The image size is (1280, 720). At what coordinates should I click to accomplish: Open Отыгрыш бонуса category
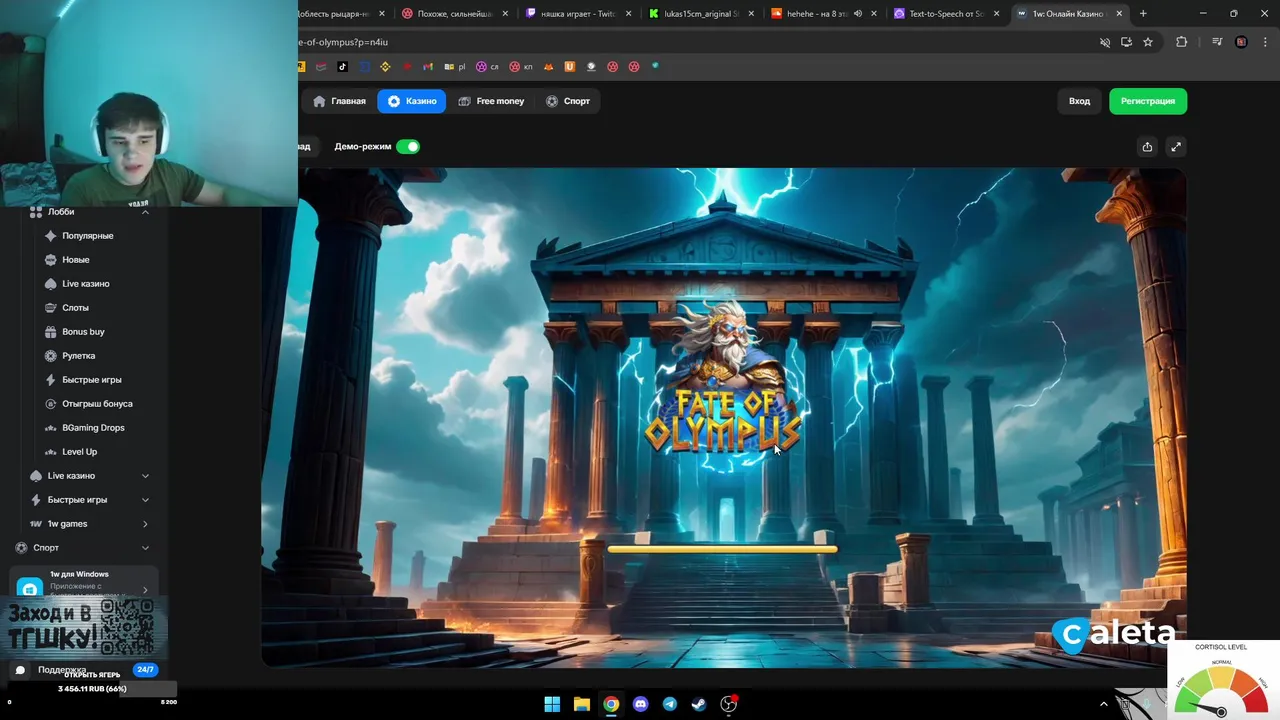97,404
